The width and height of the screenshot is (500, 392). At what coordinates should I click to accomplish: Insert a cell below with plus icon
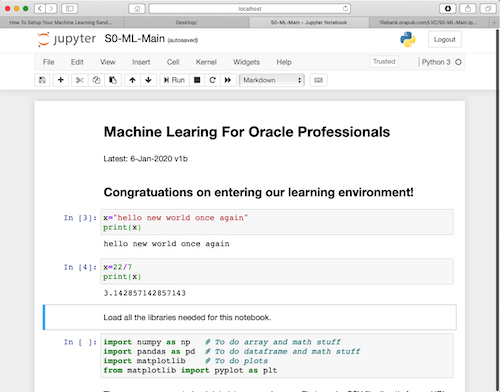61,80
